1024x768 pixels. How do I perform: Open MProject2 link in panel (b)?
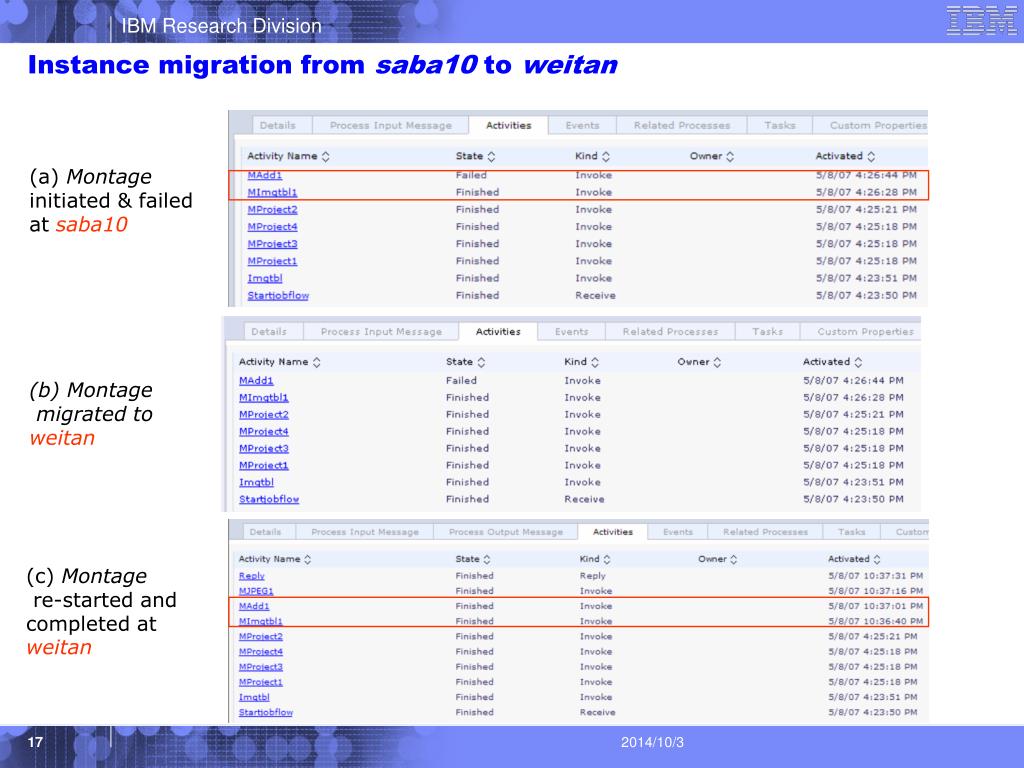click(263, 415)
